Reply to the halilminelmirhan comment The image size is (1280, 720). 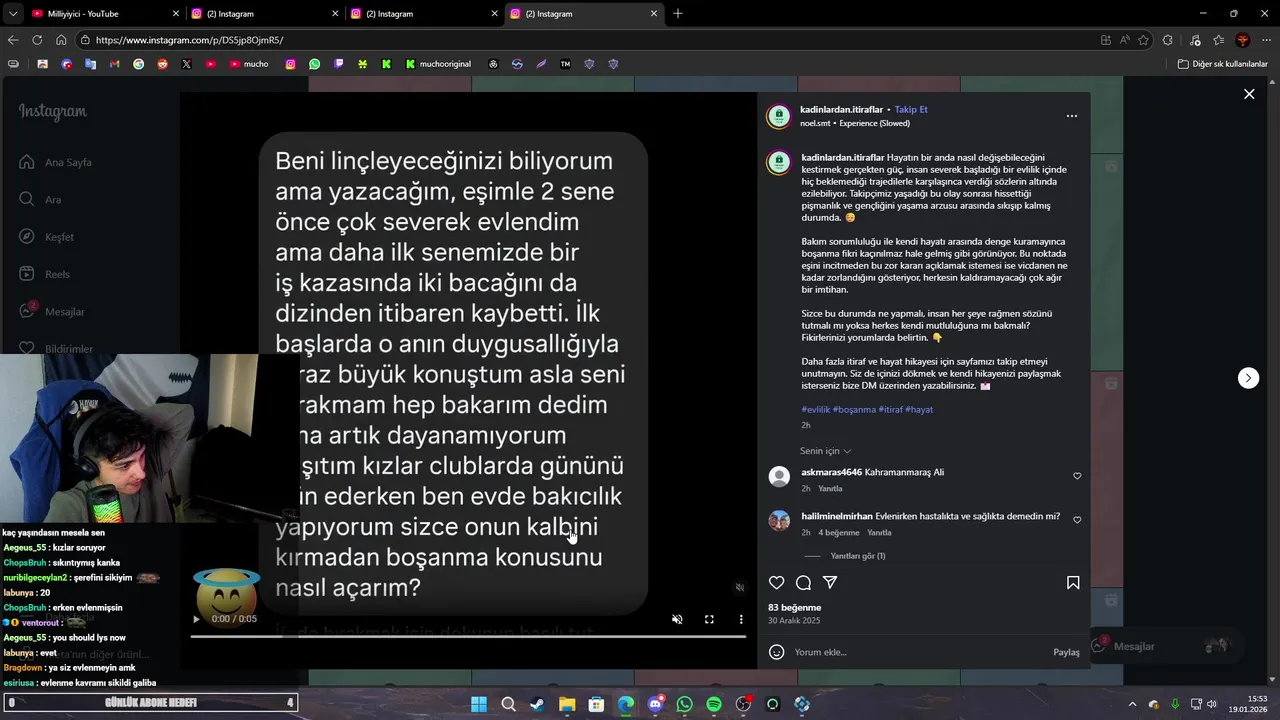[x=879, y=533]
